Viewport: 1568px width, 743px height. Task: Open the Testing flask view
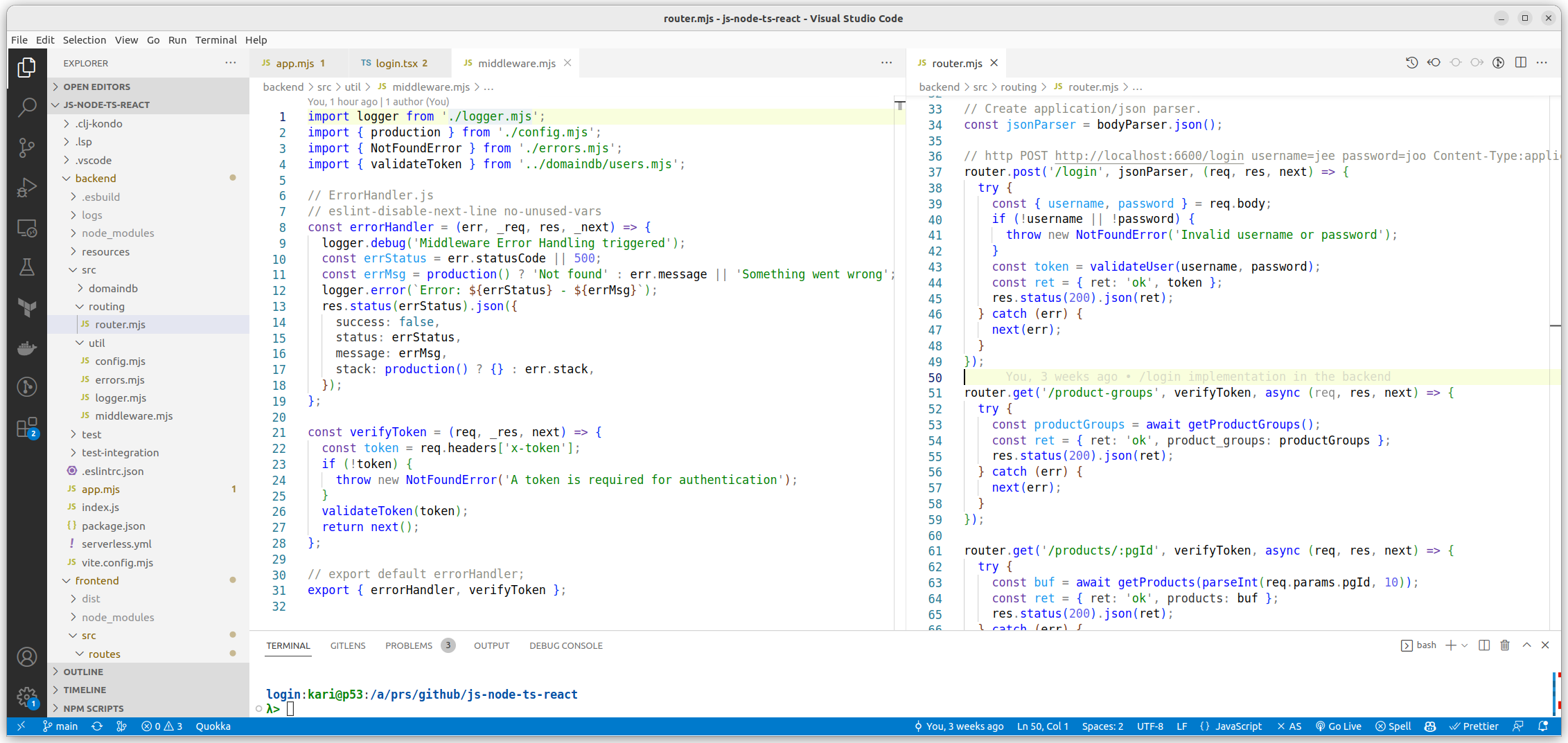[x=26, y=267]
